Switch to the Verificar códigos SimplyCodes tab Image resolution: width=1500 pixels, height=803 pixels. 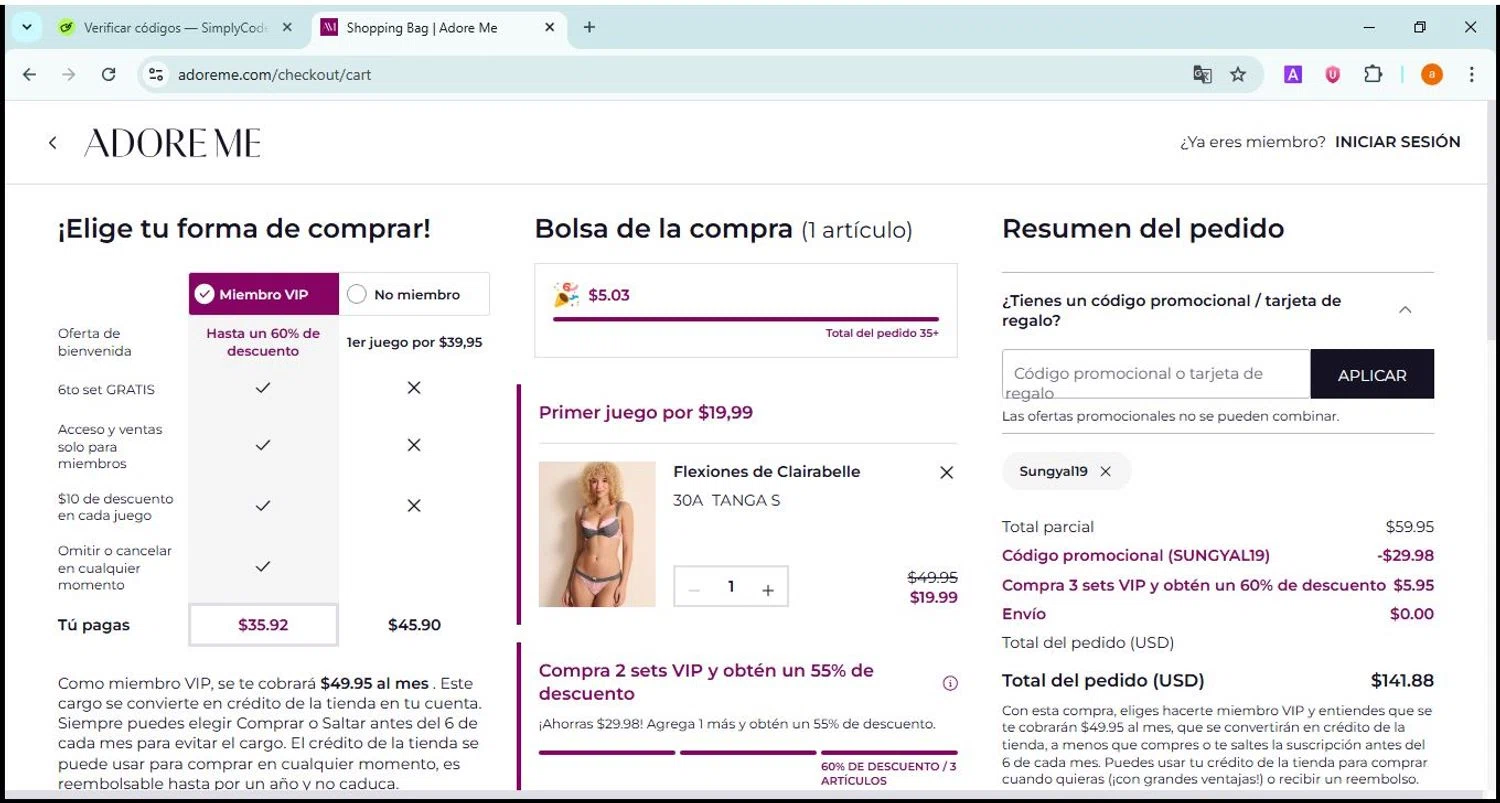coord(176,28)
